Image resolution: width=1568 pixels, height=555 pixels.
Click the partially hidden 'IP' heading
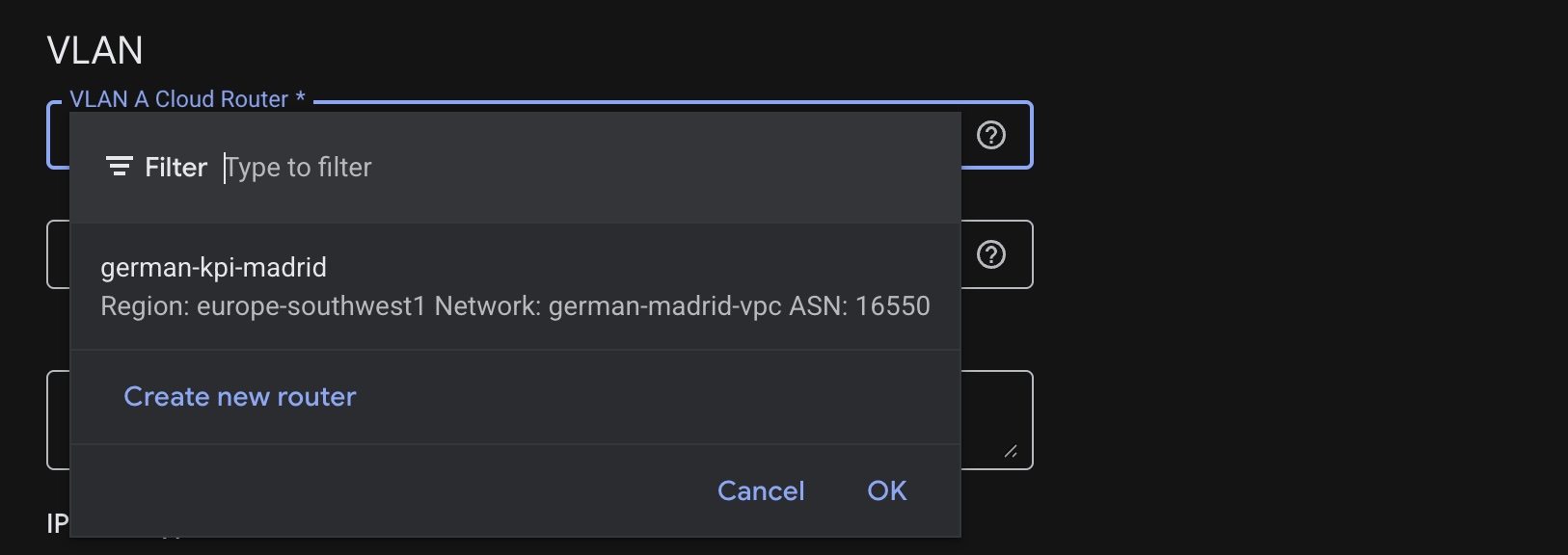pyautogui.click(x=57, y=523)
